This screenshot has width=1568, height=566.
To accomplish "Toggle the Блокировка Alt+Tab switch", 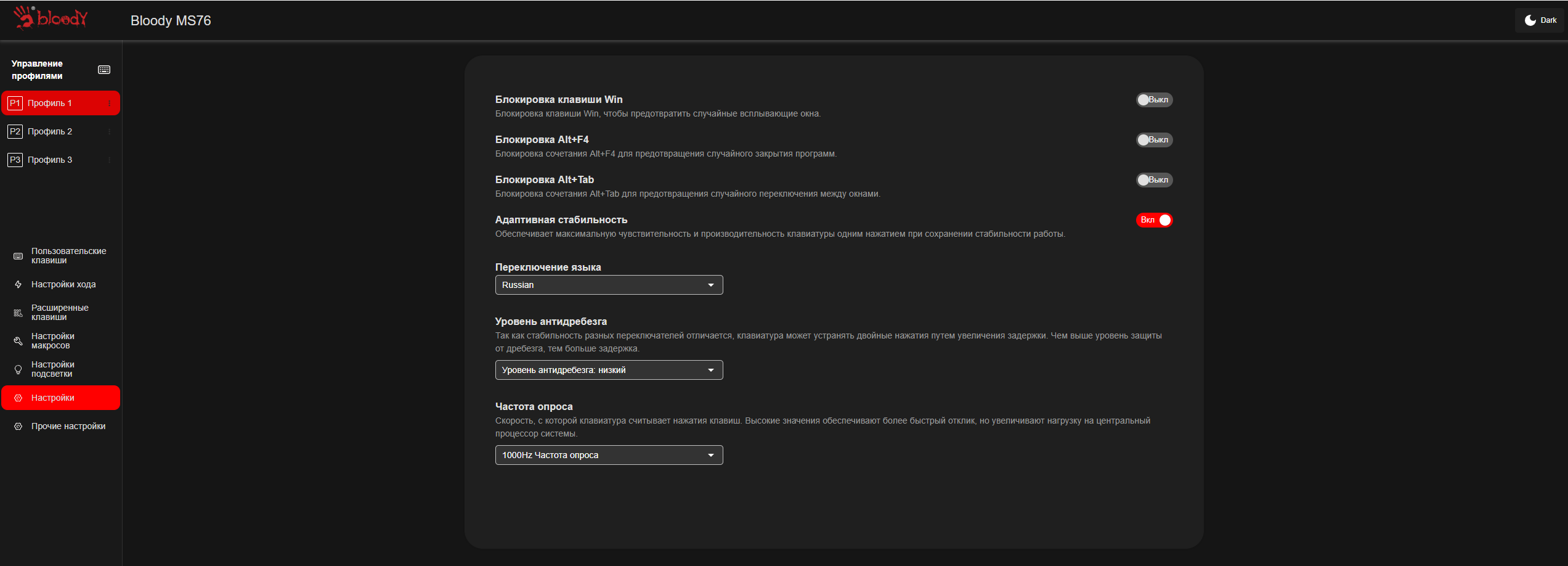I will (x=1154, y=180).
